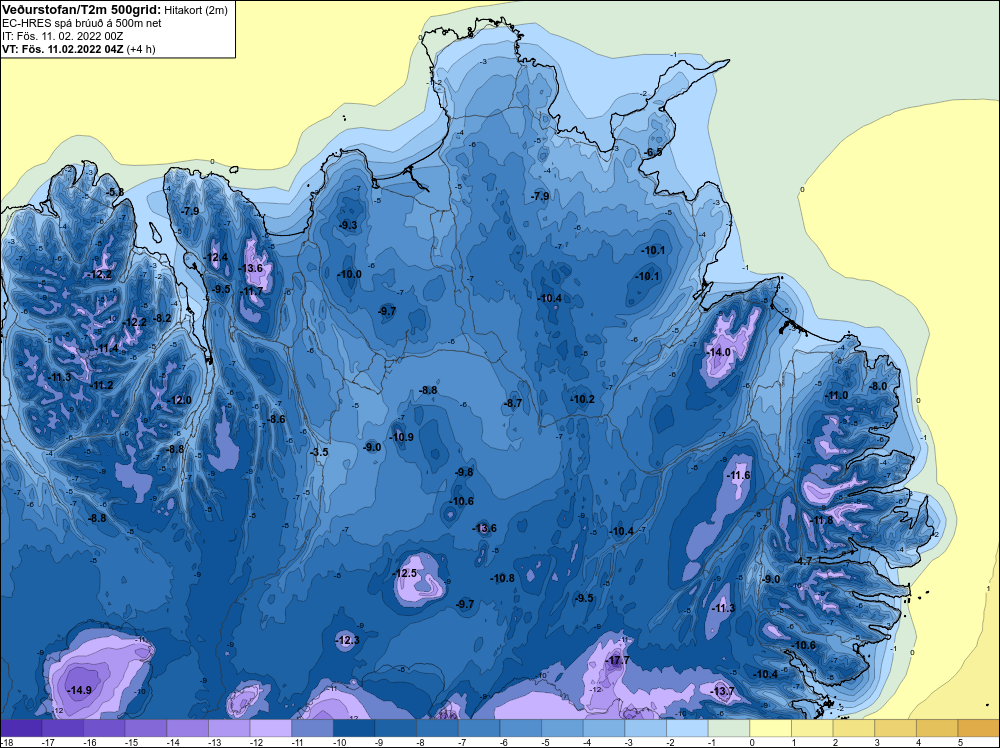Click the -11.8 temperature value
The image size is (1000, 748).
[821, 520]
